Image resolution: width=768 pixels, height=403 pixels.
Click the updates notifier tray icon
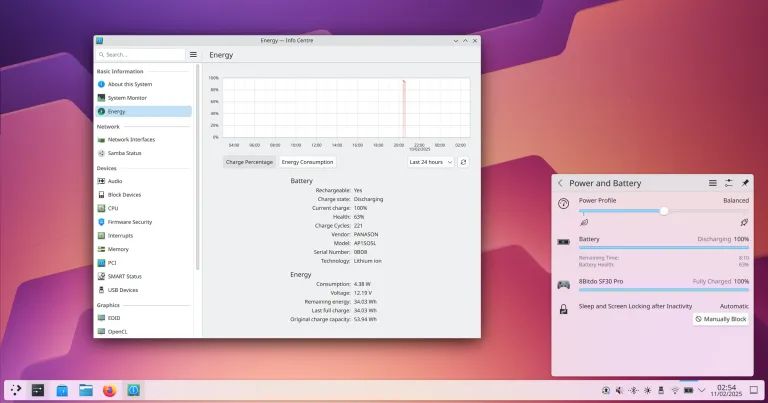(x=606, y=390)
